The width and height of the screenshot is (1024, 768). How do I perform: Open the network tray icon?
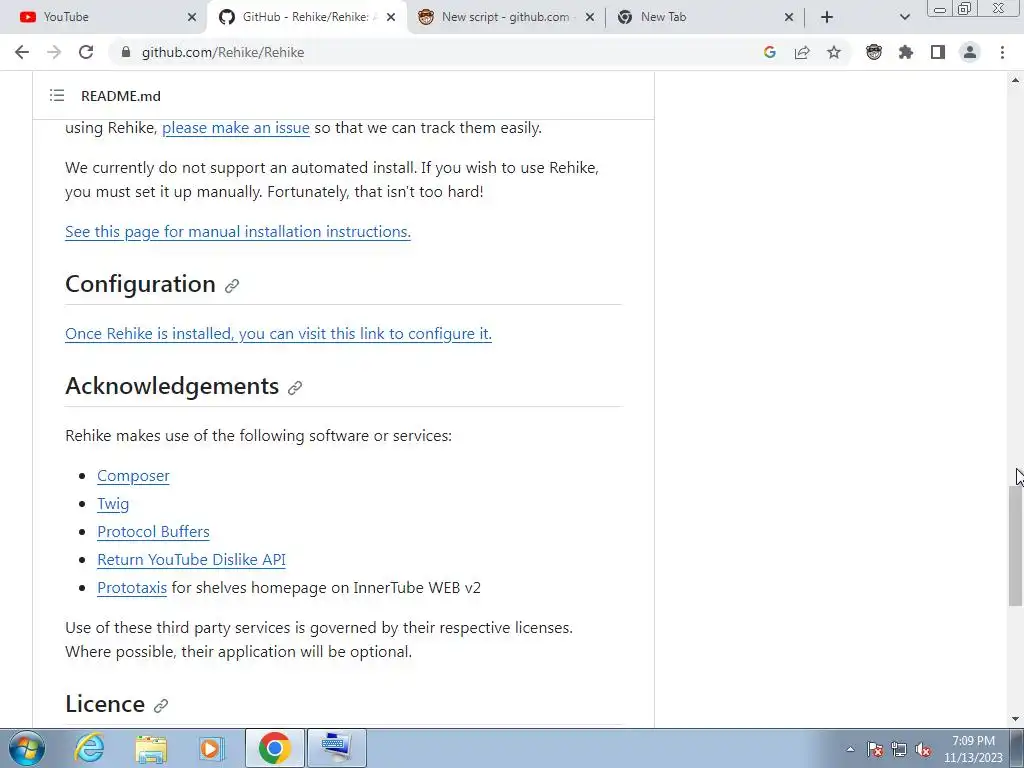tap(899, 749)
